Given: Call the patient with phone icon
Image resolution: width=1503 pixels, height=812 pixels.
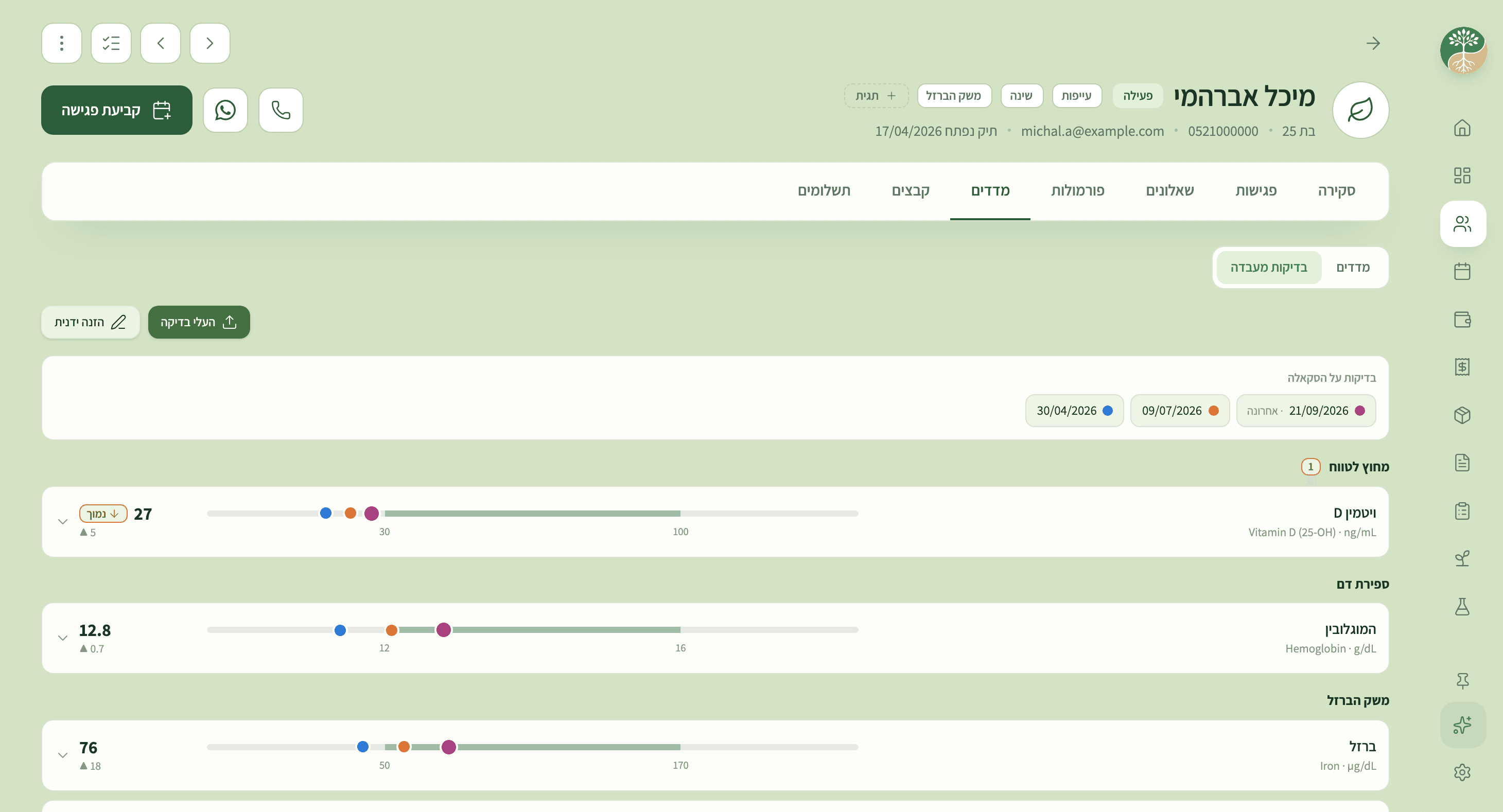Looking at the screenshot, I should coord(281,110).
